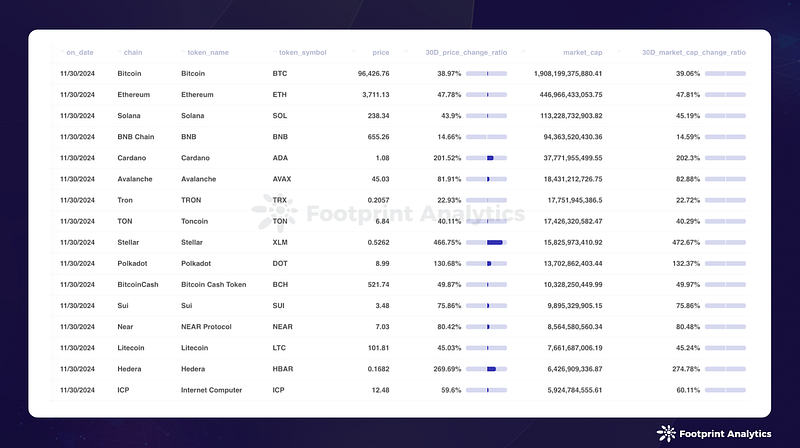This screenshot has height=448, width=800.
Task: Click the Footprint Analytics brand text
Action: [725, 434]
